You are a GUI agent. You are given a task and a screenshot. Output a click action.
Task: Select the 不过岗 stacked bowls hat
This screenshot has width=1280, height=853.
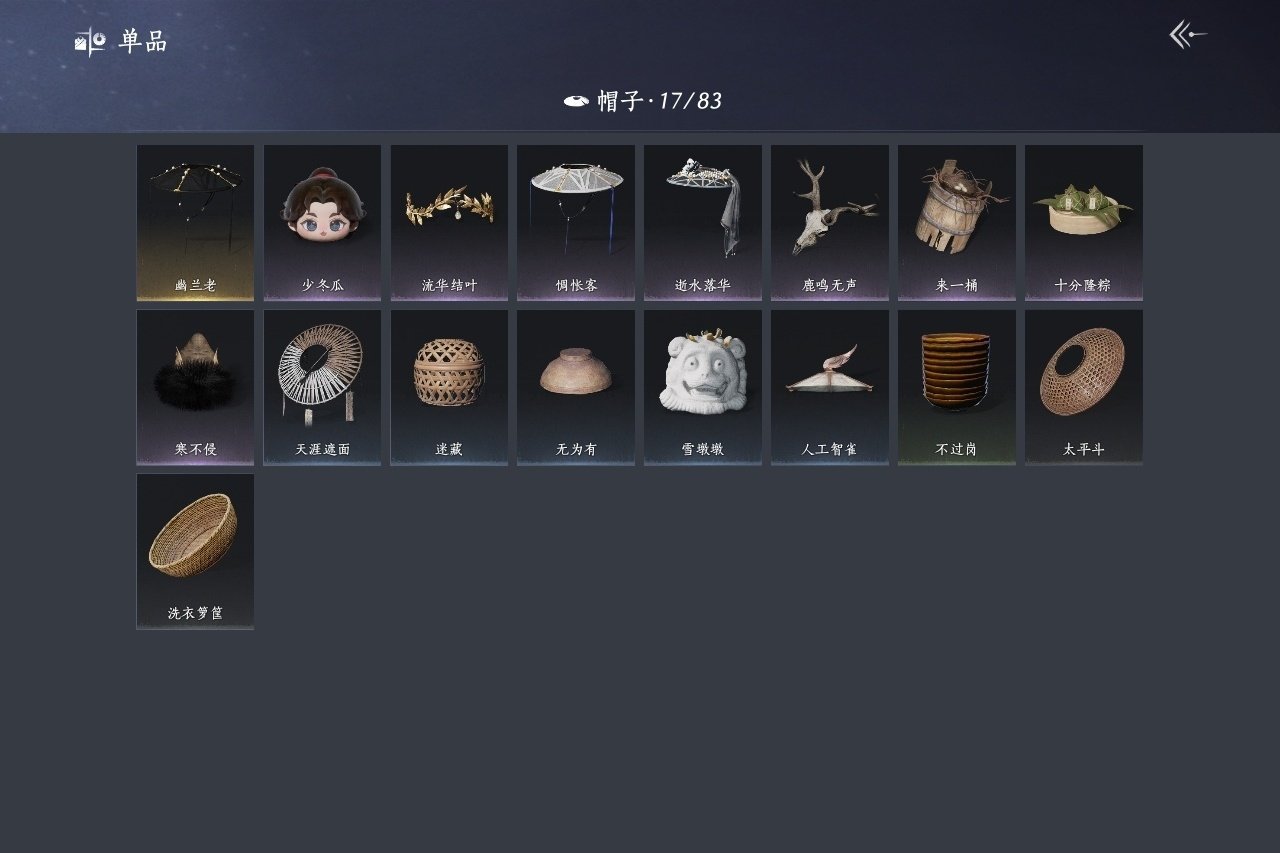click(957, 387)
